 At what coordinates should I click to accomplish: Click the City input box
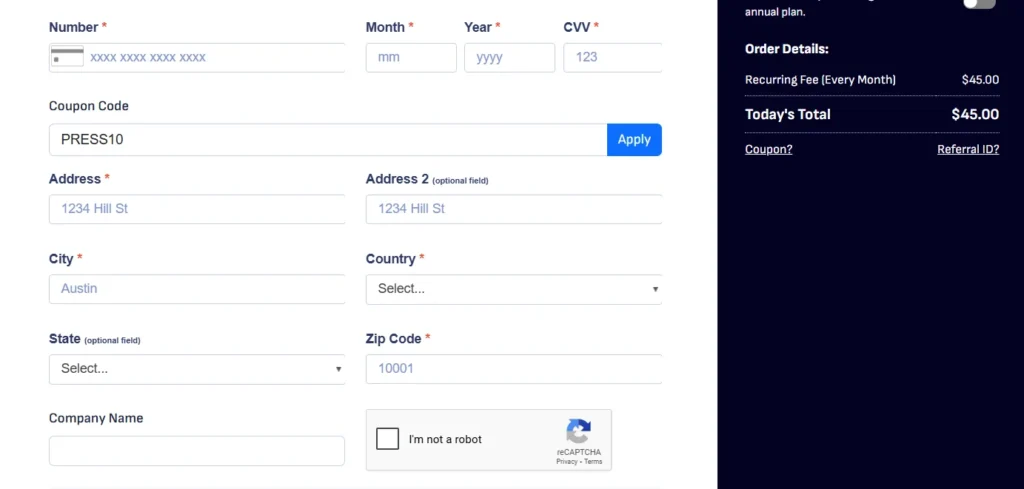click(197, 289)
